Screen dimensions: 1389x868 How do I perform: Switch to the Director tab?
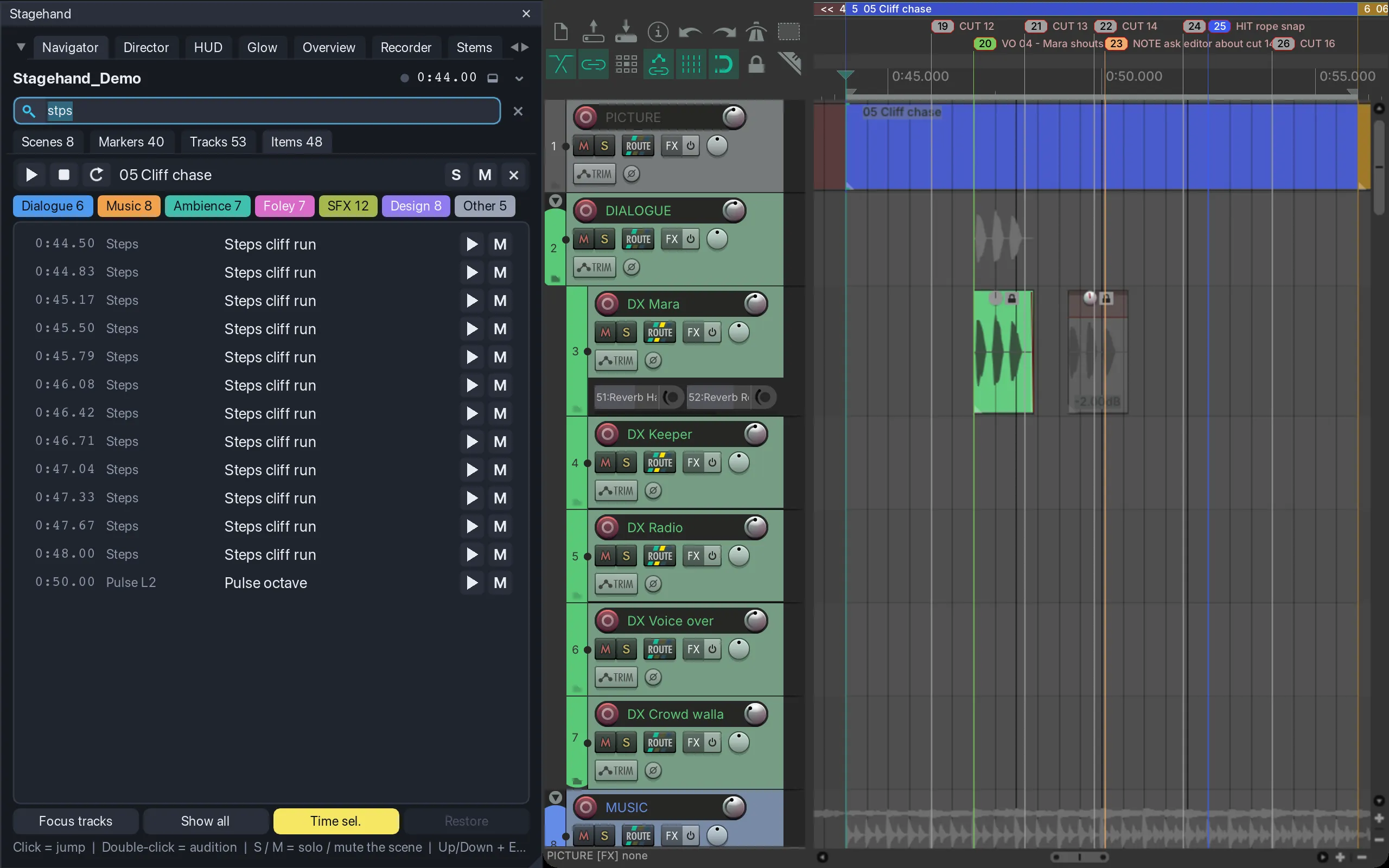pyautogui.click(x=146, y=47)
